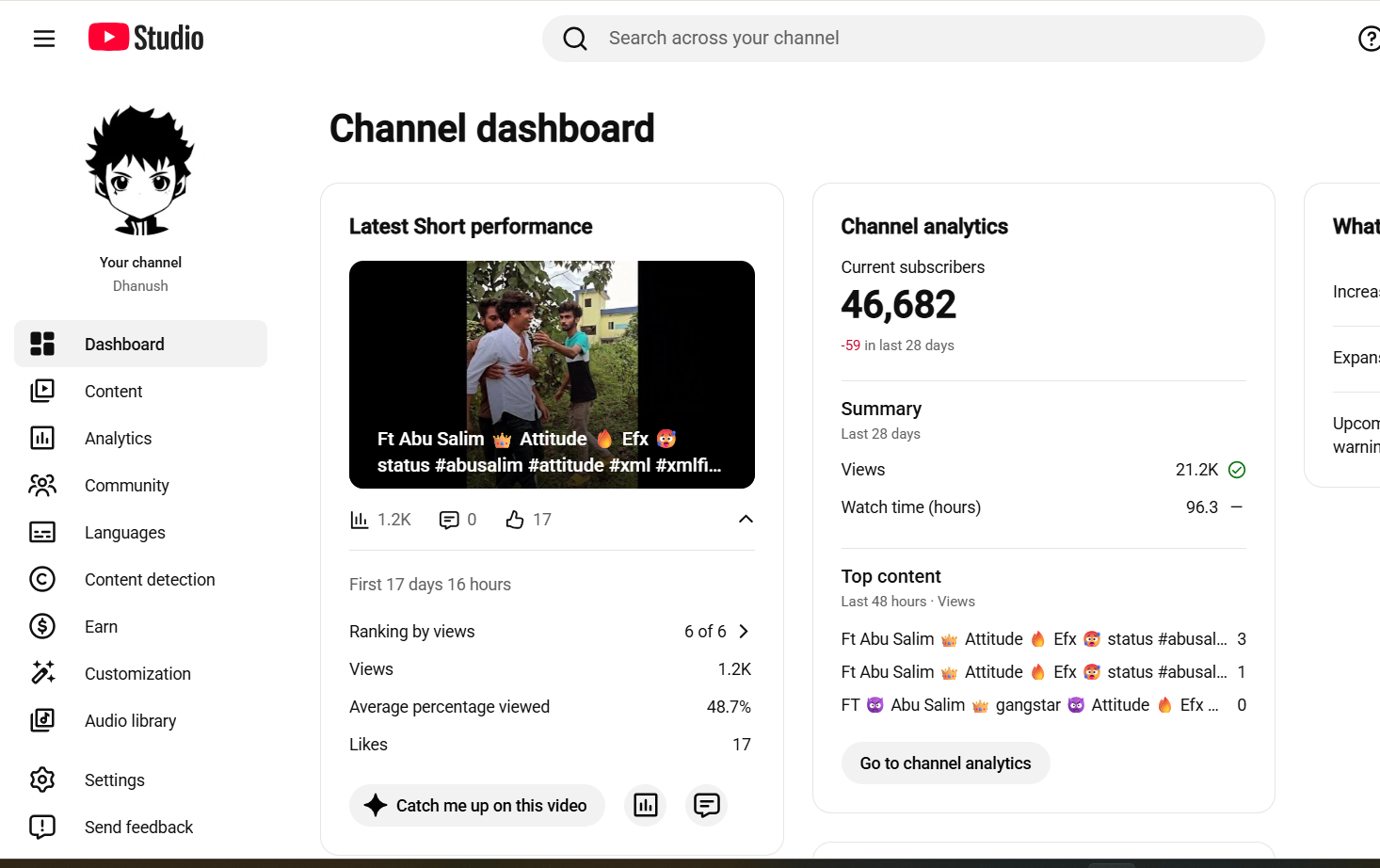Click the Customization magic wand icon
The height and width of the screenshot is (868, 1380).
pyautogui.click(x=42, y=673)
